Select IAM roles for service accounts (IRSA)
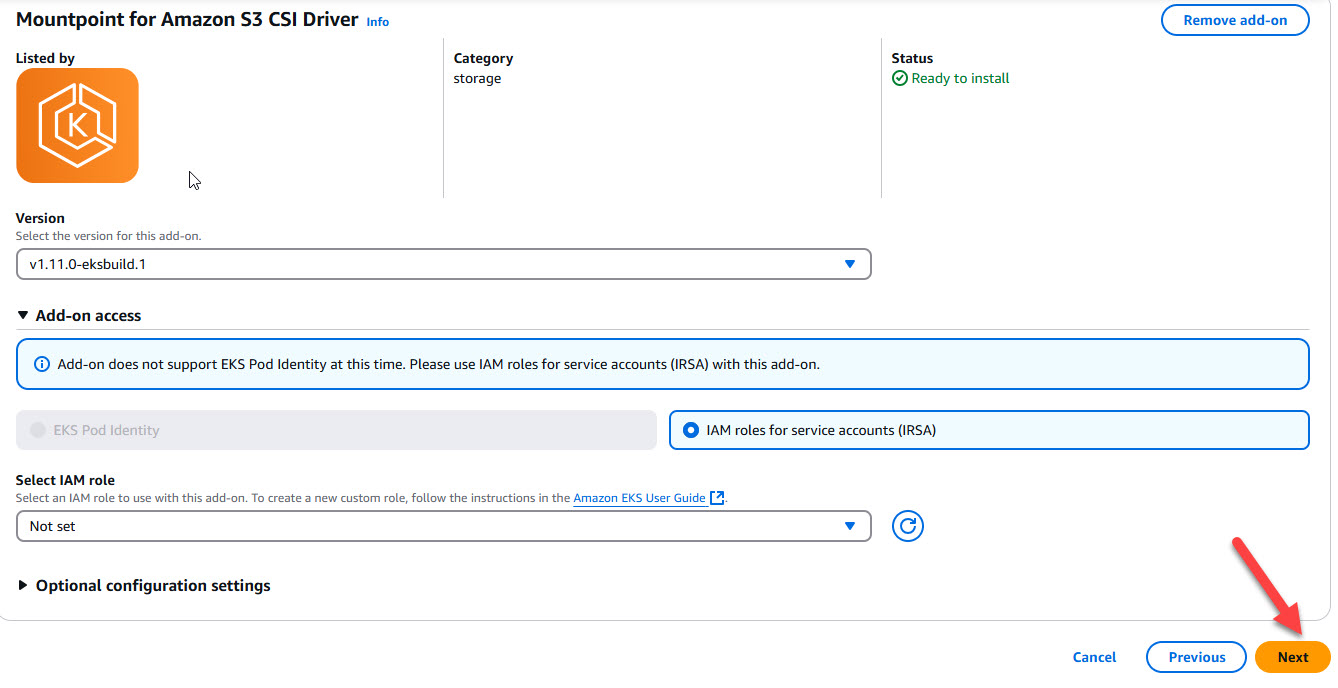This screenshot has width=1338, height=688. [989, 430]
